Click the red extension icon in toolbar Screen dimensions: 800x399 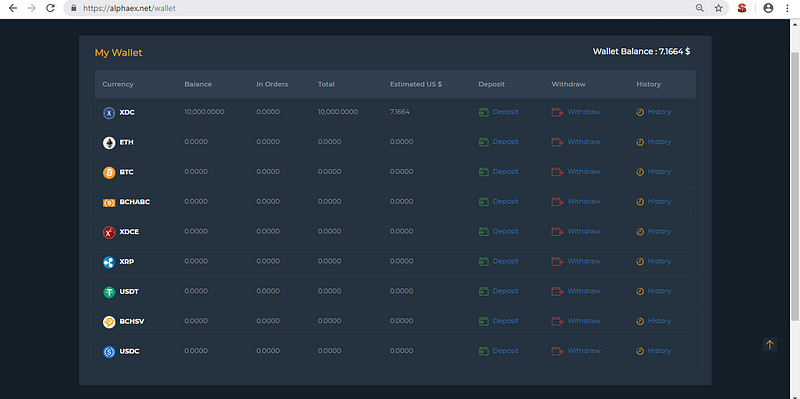[x=742, y=8]
